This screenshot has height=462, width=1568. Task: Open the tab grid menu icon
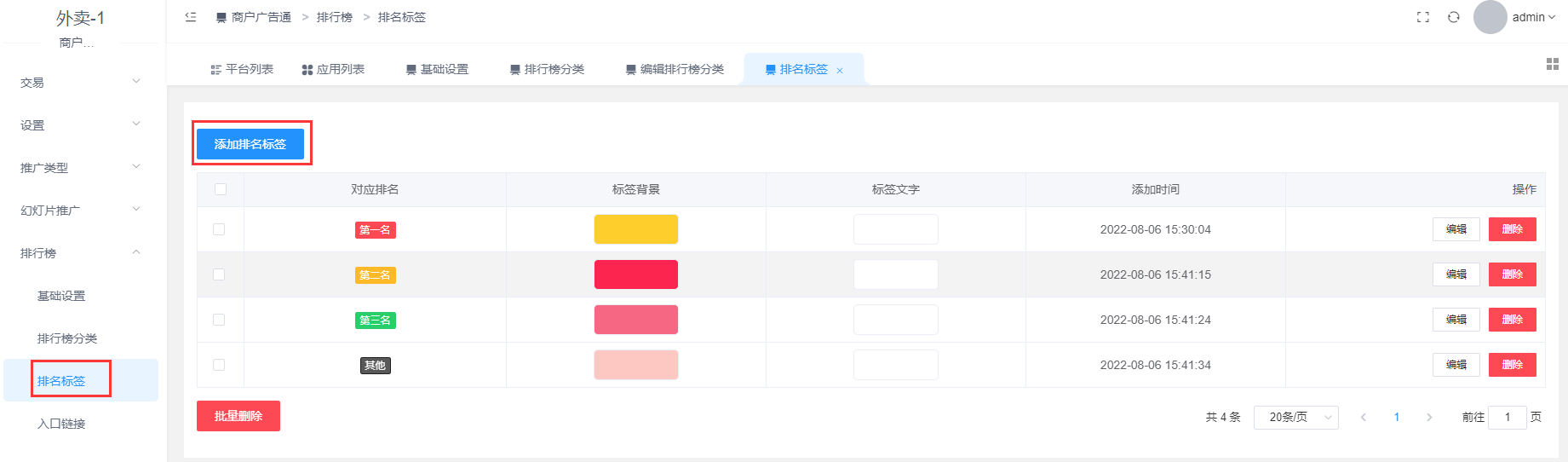(x=1553, y=64)
